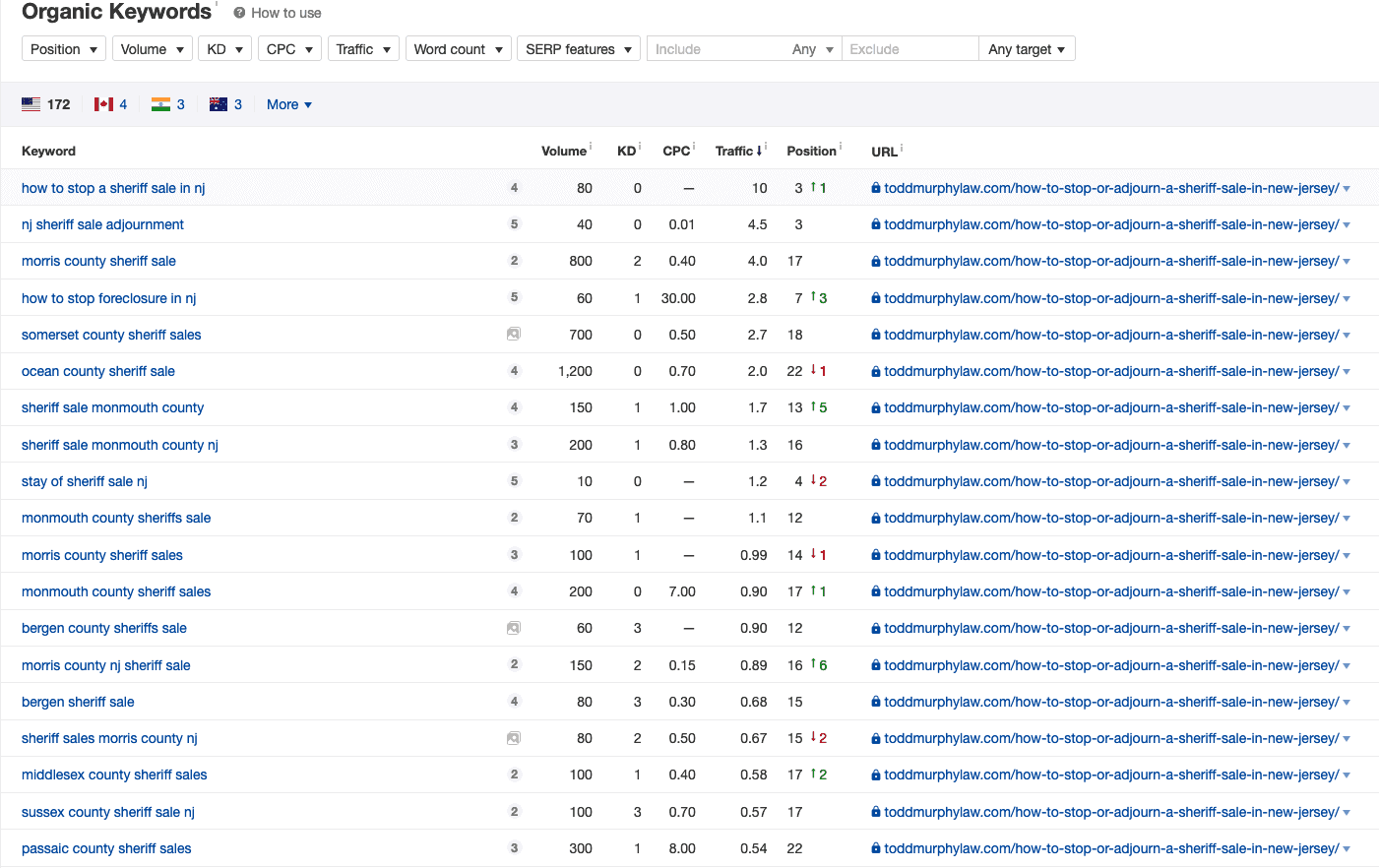Select the Canada flag tab with 4
Image resolution: width=1379 pixels, height=868 pixels.
click(x=110, y=104)
